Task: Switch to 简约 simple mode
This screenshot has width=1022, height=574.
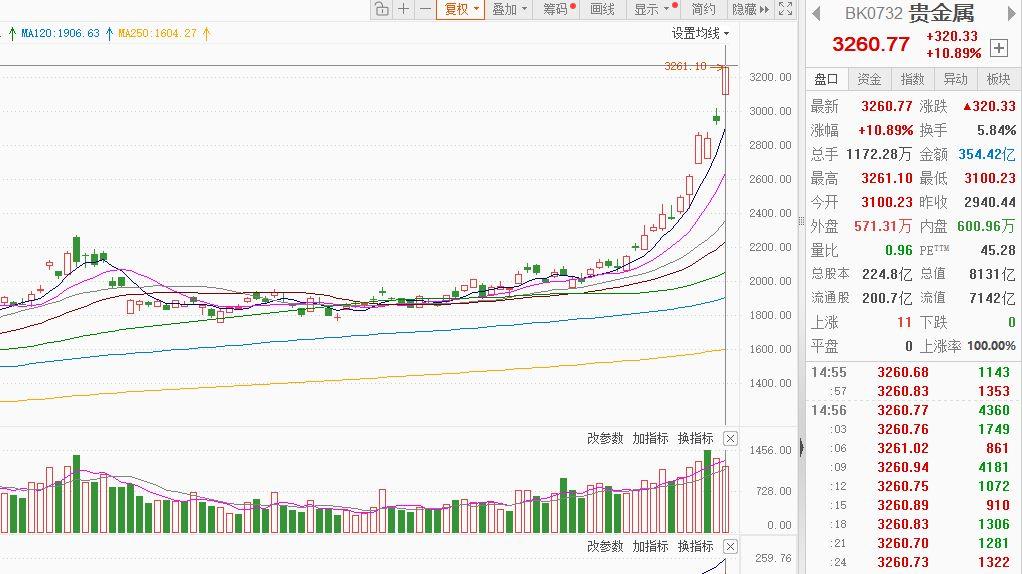Action: click(x=703, y=9)
